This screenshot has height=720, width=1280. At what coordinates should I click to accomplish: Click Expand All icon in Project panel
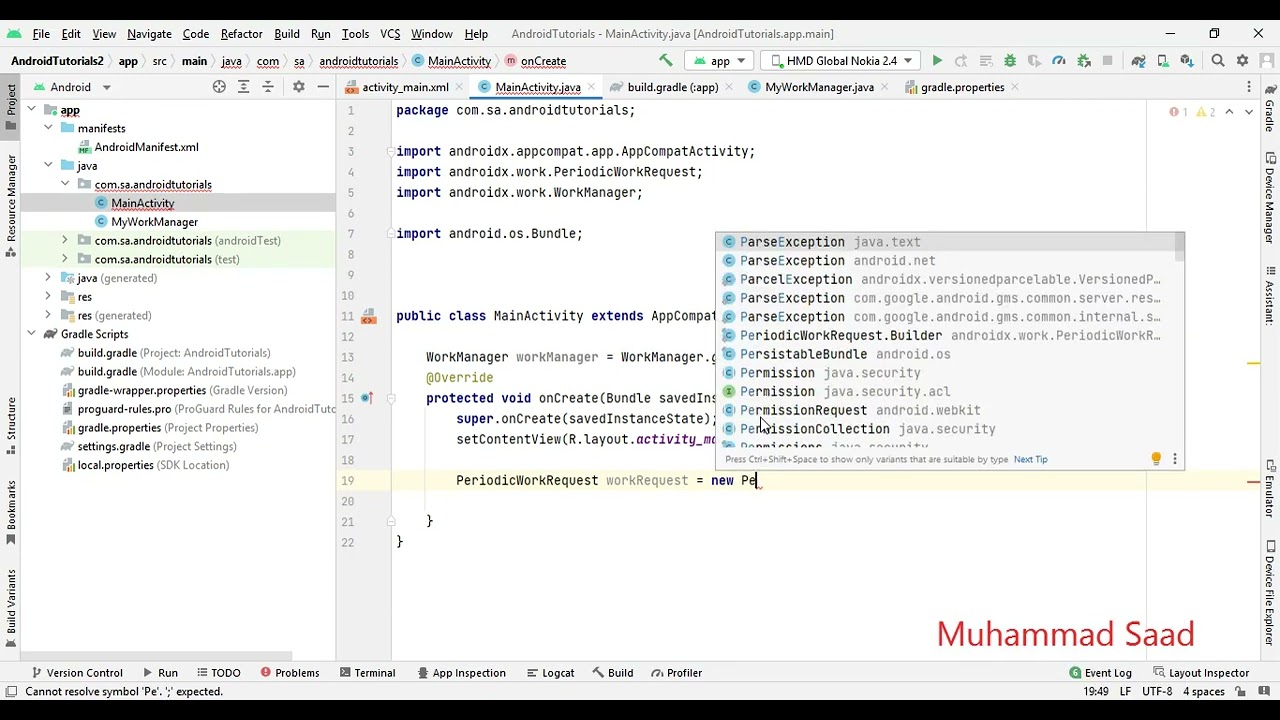(x=243, y=87)
